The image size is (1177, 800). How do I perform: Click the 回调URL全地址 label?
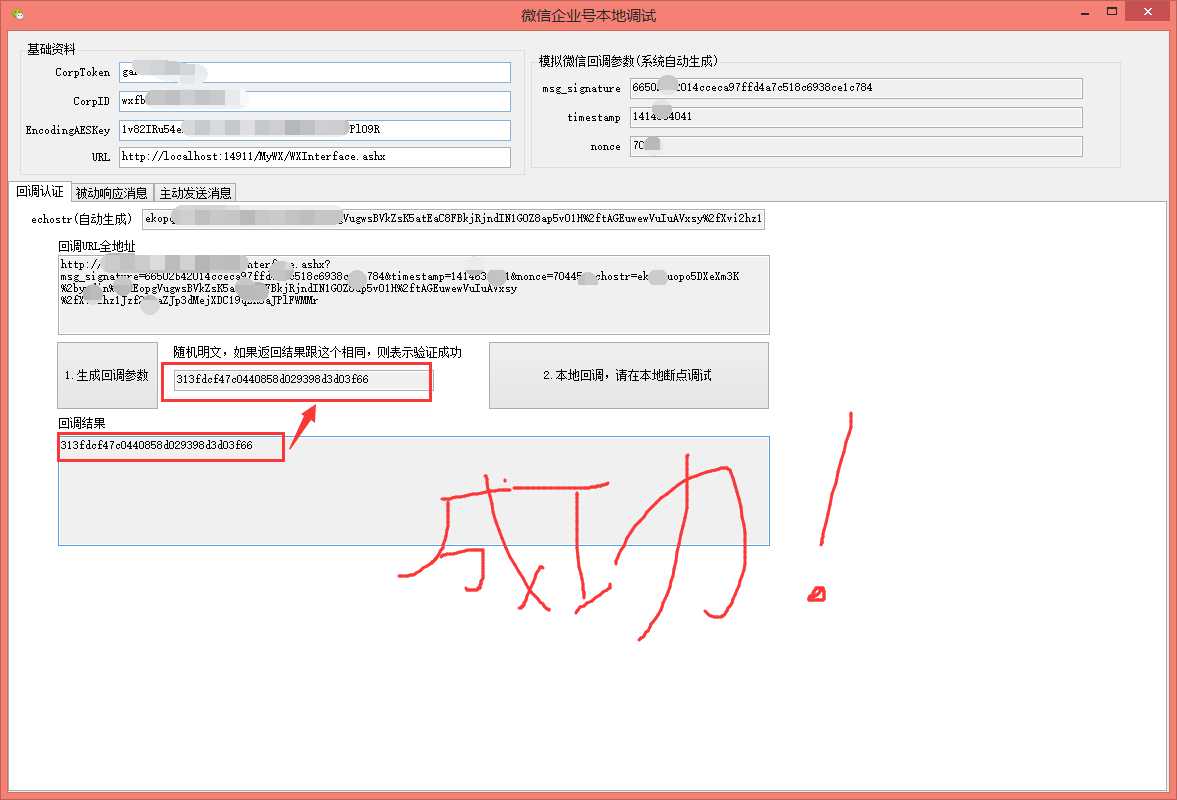tap(97, 246)
